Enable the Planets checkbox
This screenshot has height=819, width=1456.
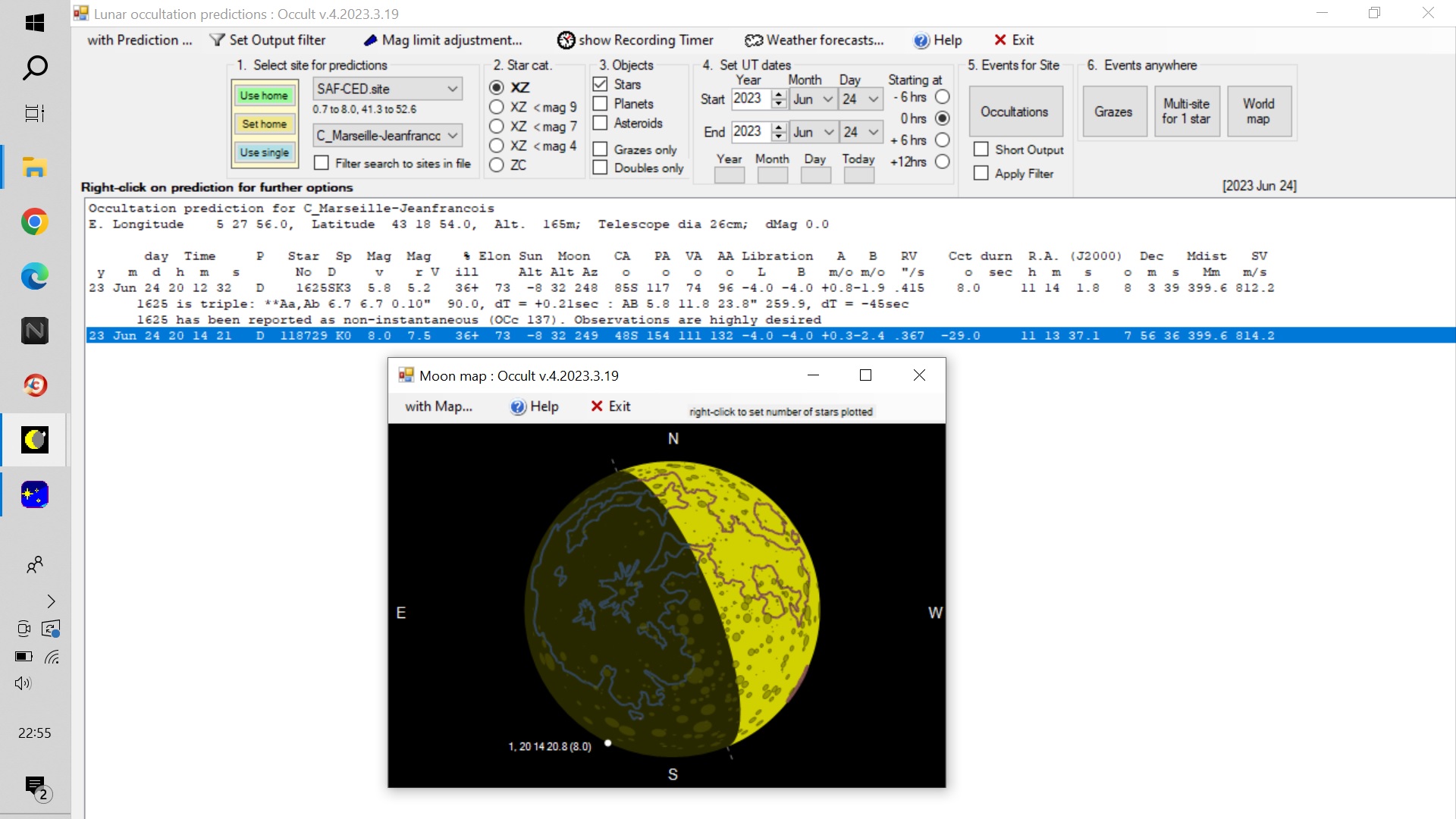coord(600,104)
